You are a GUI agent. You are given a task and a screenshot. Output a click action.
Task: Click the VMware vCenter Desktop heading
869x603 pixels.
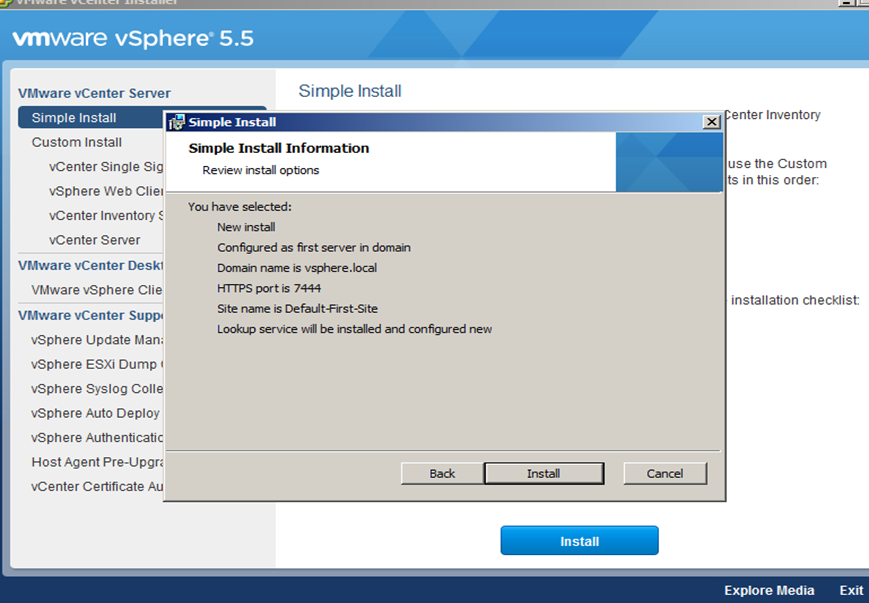point(91,265)
